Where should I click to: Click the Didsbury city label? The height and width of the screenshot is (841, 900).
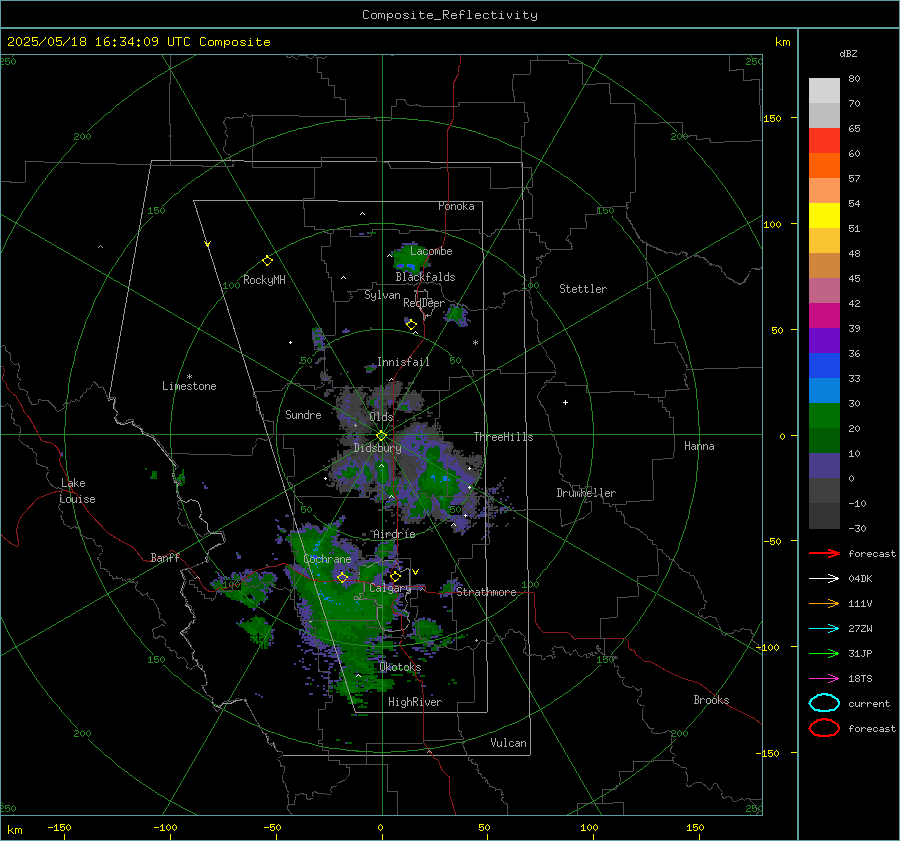coord(377,448)
